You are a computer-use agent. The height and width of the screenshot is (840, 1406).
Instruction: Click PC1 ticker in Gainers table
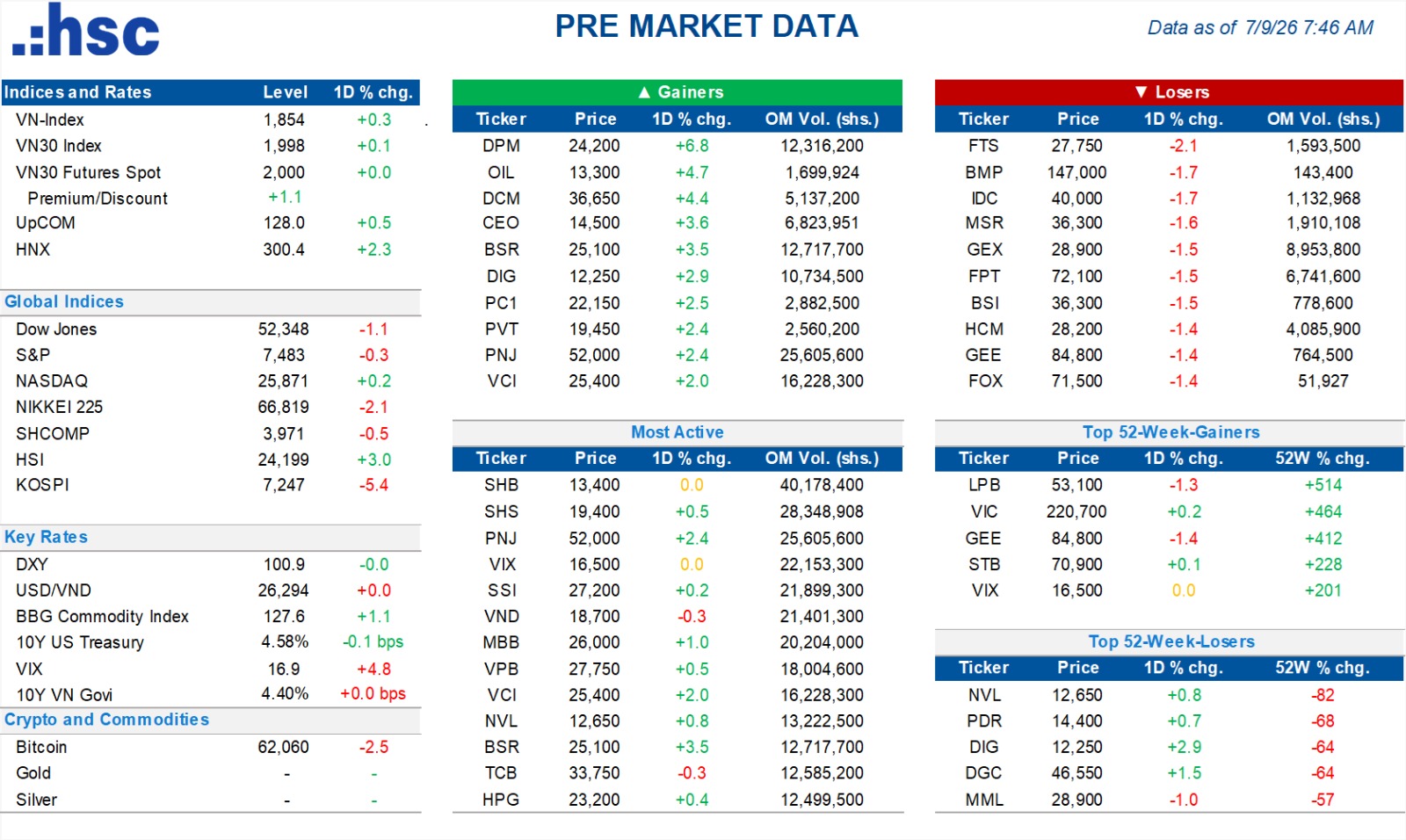501,303
